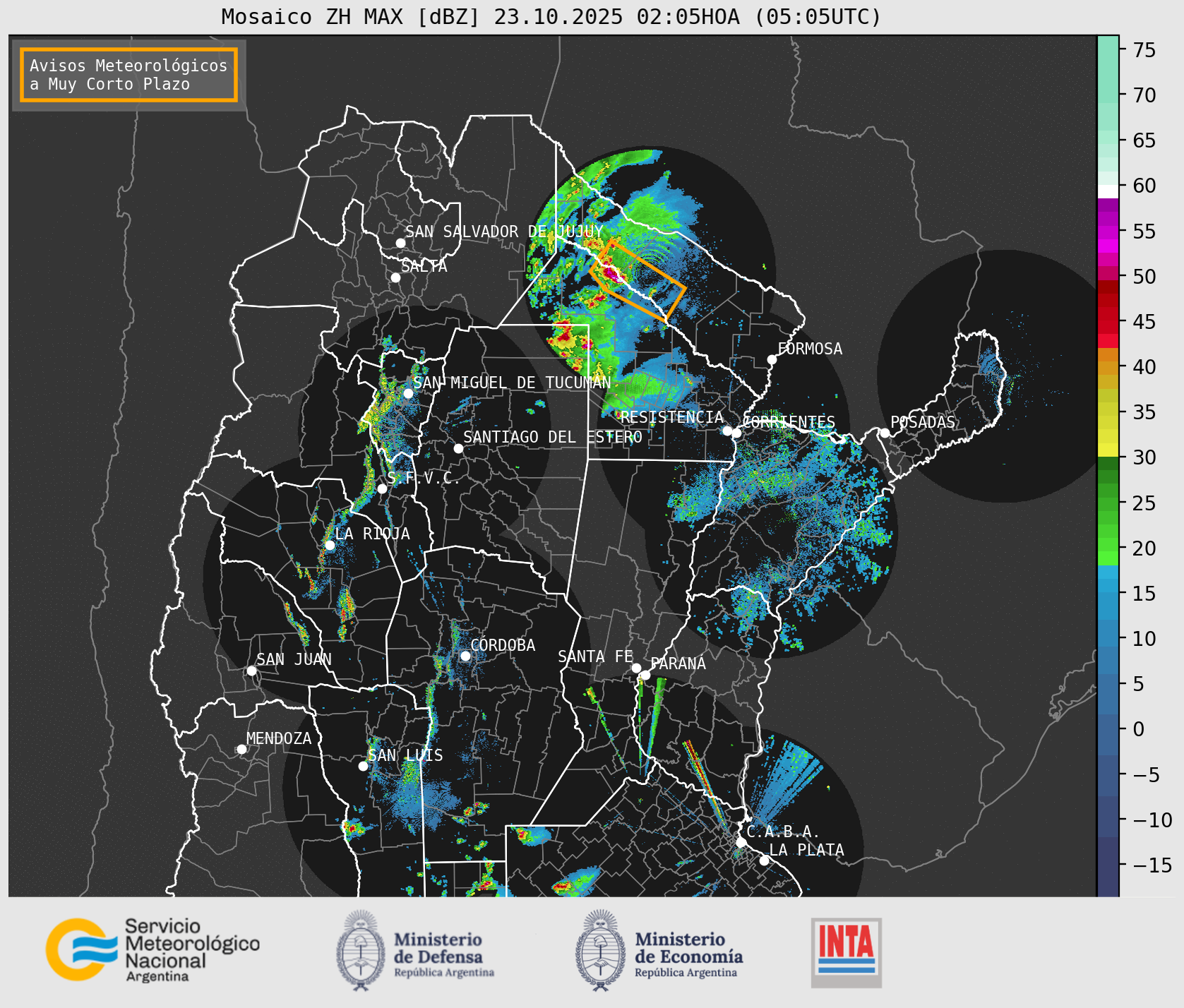Click the CORRIENTES city label text
The image size is (1184, 1008).
click(x=789, y=422)
